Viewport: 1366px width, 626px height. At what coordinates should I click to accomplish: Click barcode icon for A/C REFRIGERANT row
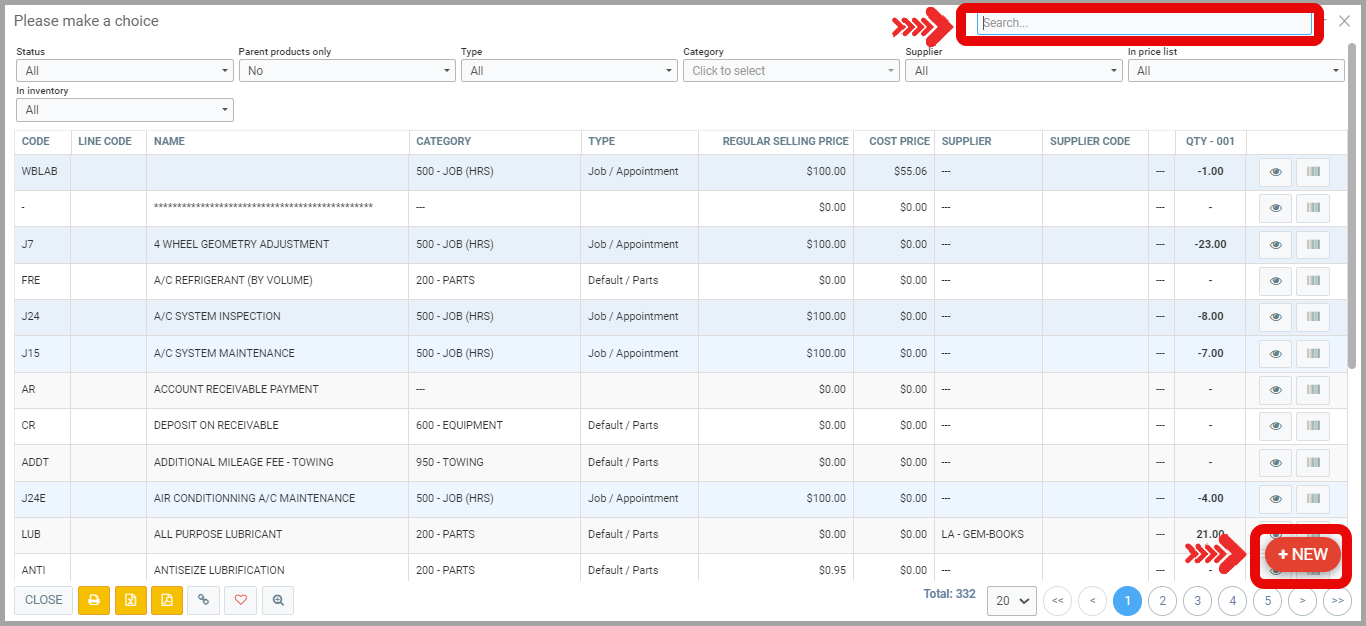(x=1312, y=281)
